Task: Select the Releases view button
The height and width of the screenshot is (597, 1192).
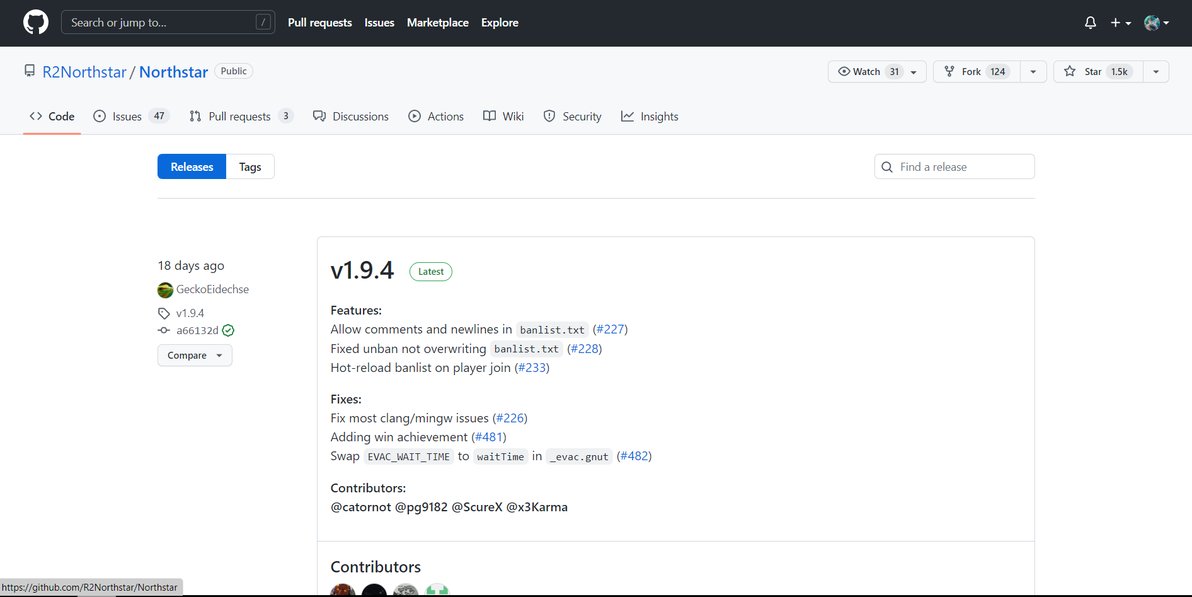Action: point(192,167)
